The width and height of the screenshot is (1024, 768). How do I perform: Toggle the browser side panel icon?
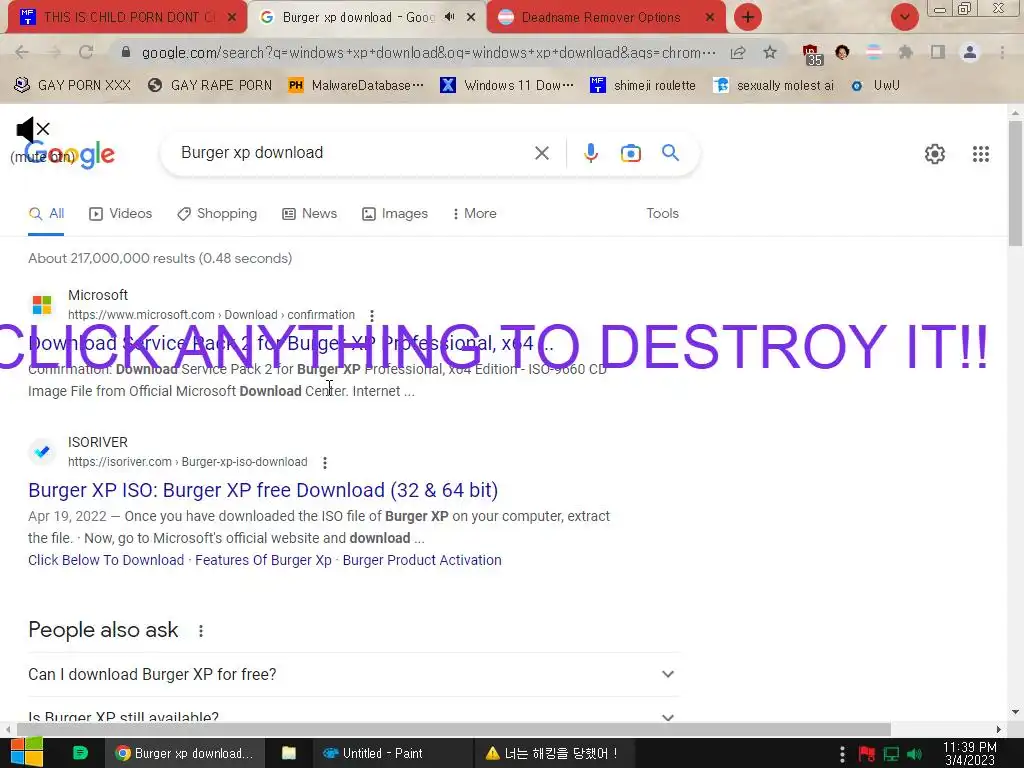(x=938, y=52)
